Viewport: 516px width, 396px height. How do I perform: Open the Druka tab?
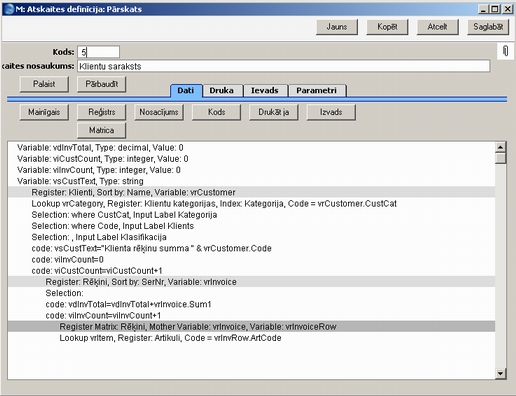coord(221,91)
